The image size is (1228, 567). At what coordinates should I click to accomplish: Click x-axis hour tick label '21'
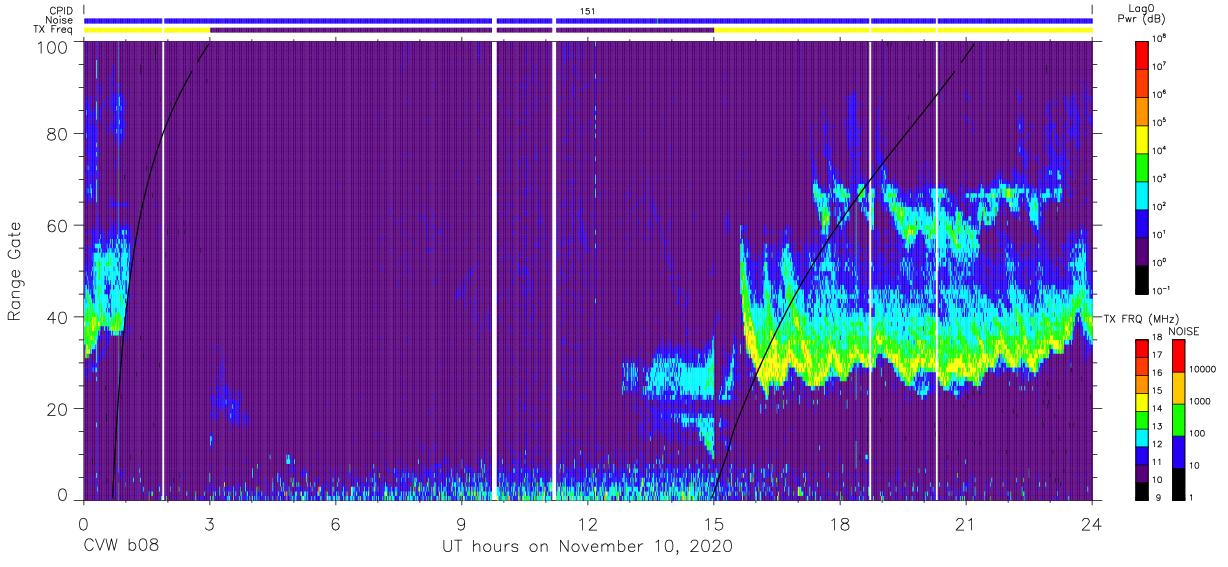coord(966,523)
